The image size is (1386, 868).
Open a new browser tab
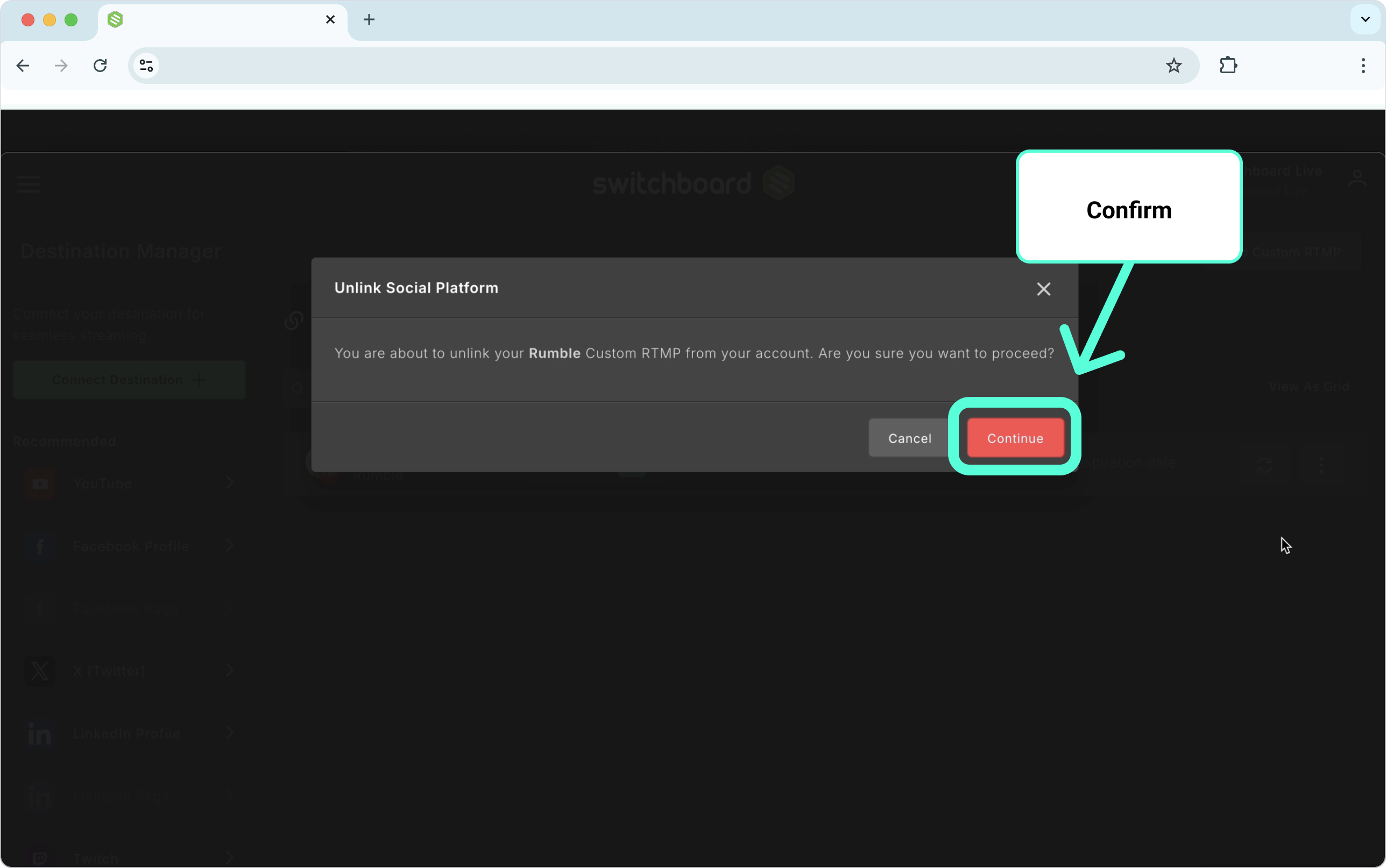click(x=369, y=20)
